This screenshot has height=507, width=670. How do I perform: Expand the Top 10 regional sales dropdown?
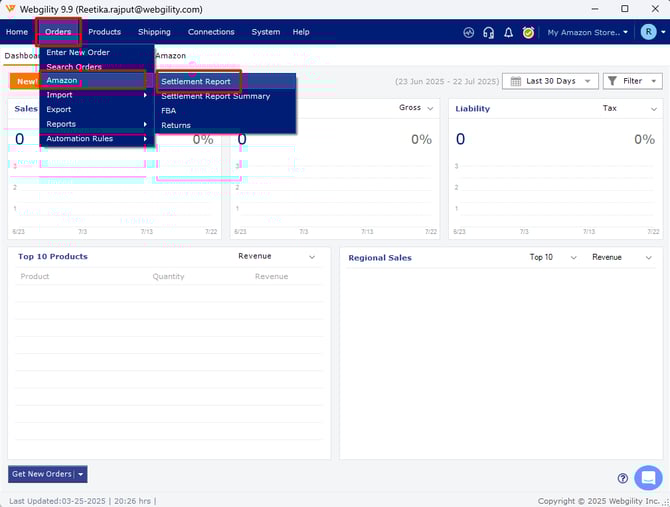pos(553,257)
